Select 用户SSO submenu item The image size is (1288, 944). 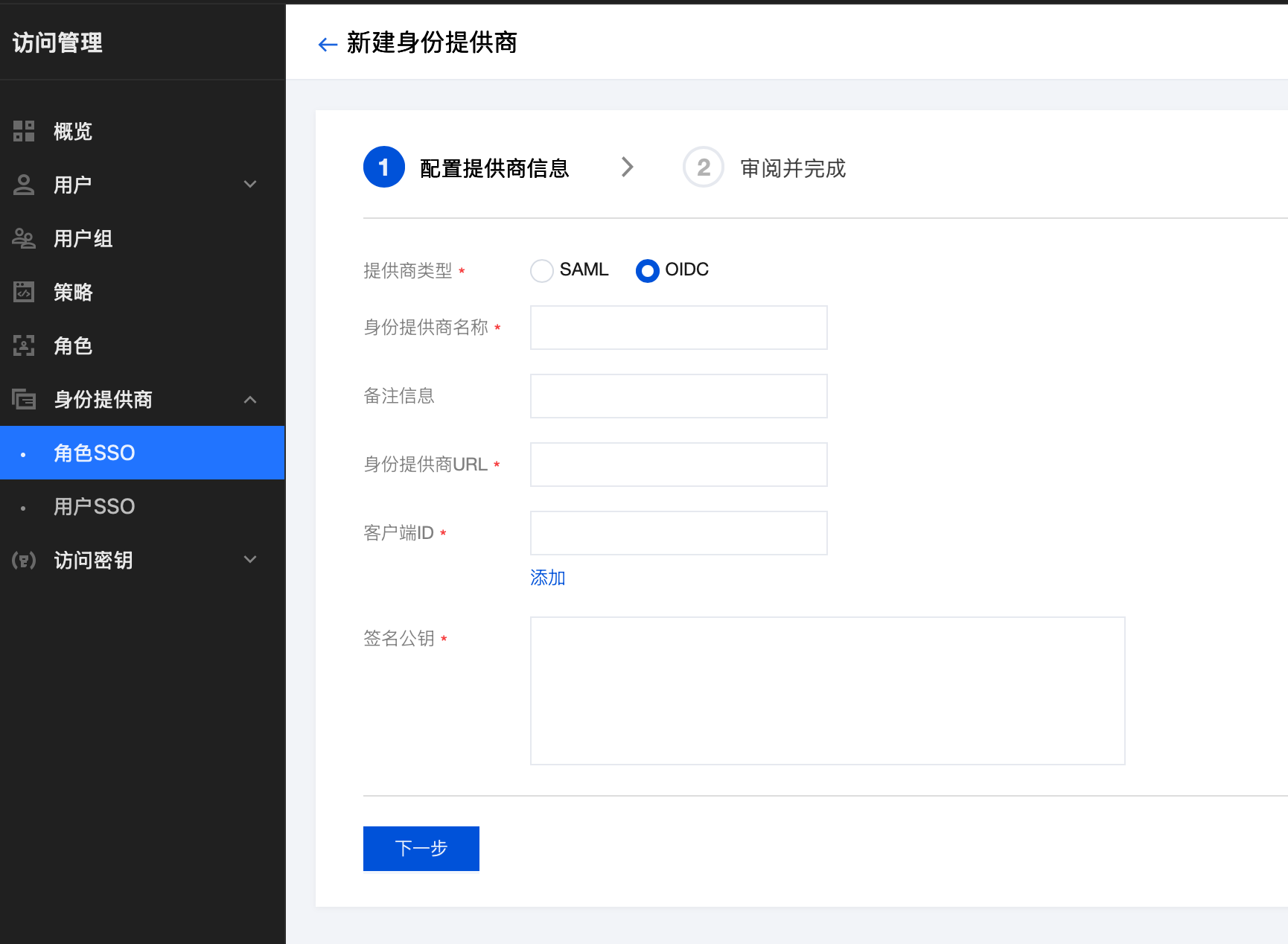pyautogui.click(x=142, y=506)
